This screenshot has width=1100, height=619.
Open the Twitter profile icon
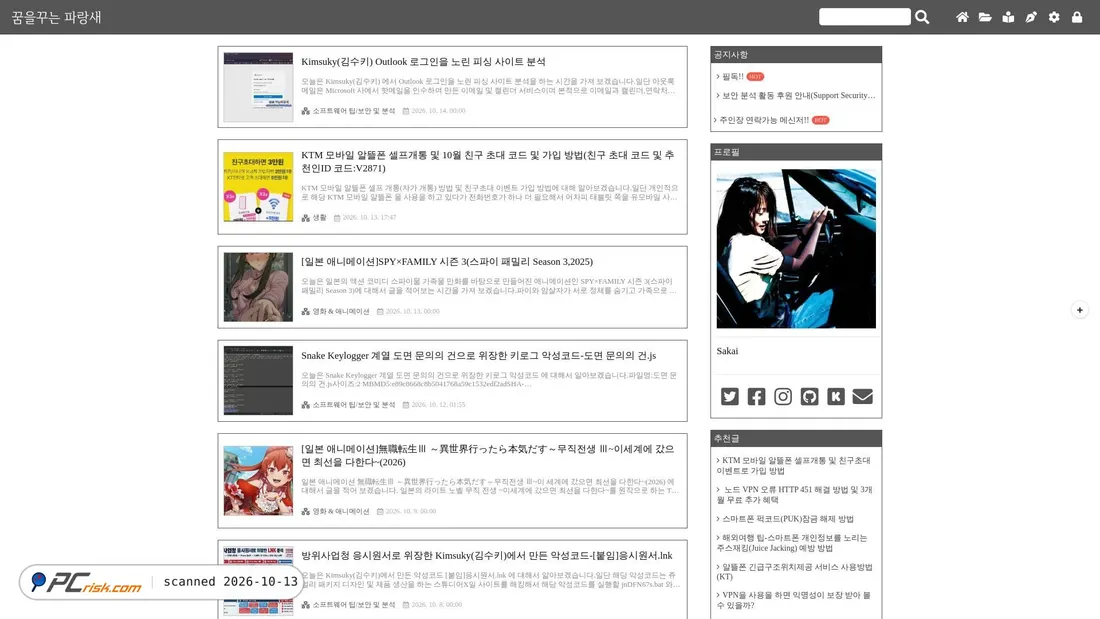pyautogui.click(x=730, y=397)
